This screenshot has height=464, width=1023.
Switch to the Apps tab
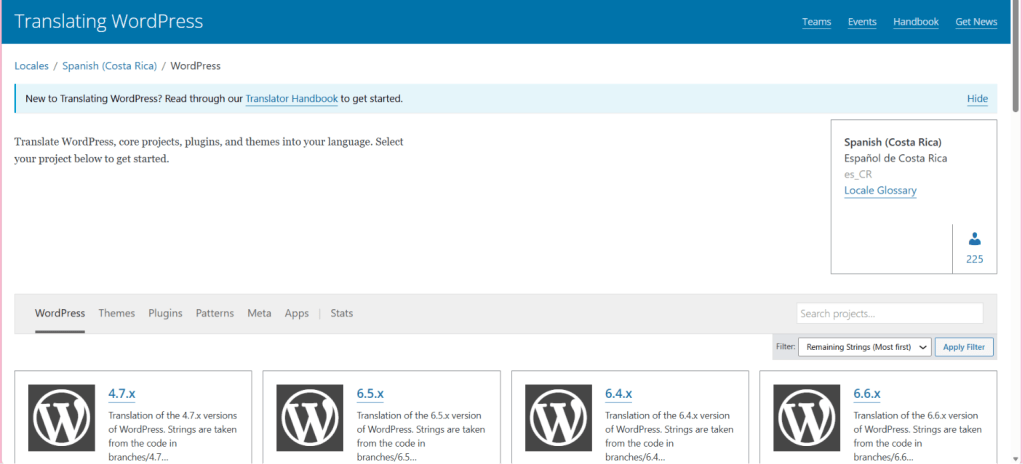[x=297, y=313]
